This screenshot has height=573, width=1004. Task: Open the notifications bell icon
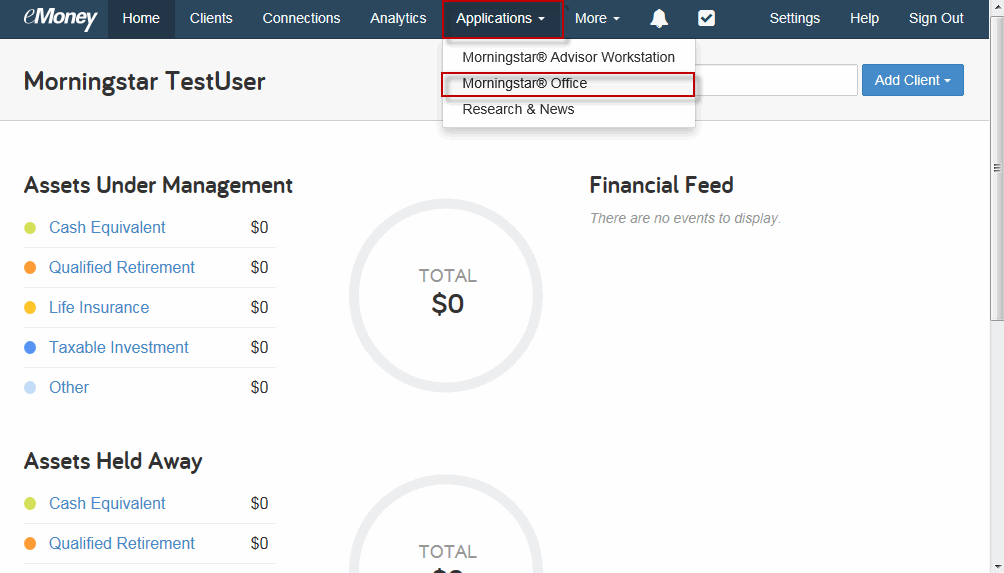pos(659,18)
